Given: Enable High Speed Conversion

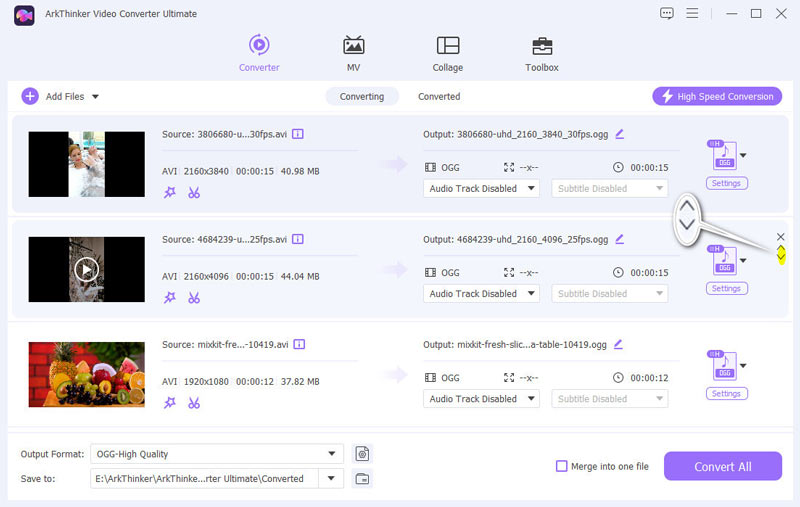Looking at the screenshot, I should [x=717, y=96].
